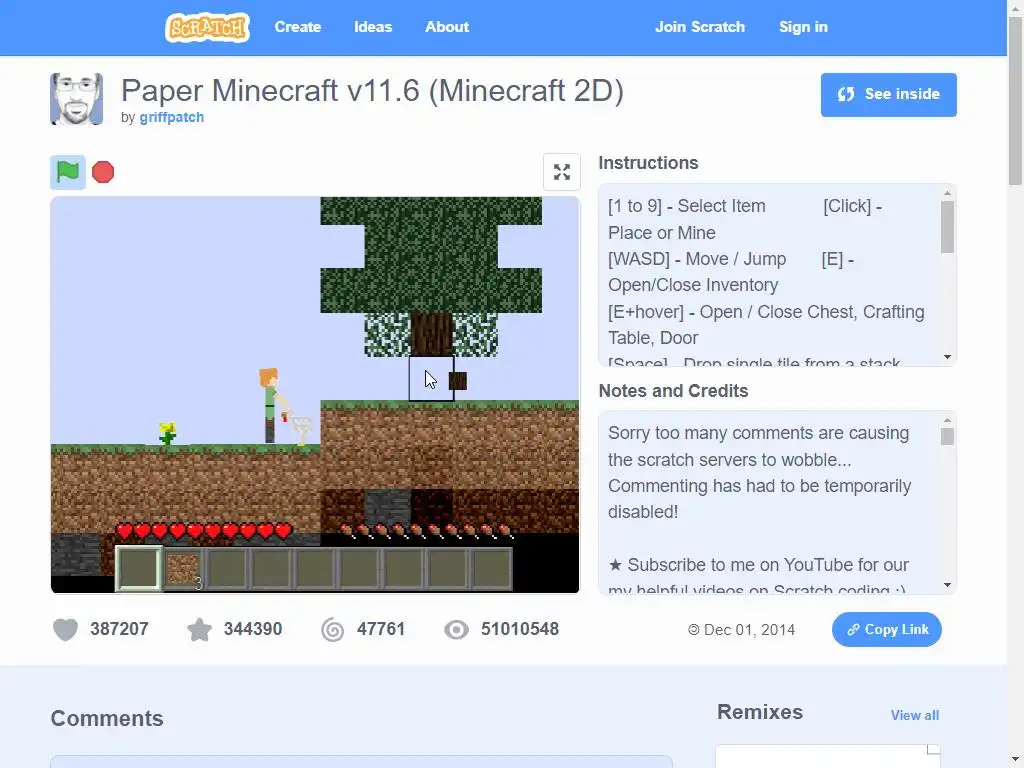The height and width of the screenshot is (768, 1024).
Task: Open the About menu item
Action: point(447,27)
